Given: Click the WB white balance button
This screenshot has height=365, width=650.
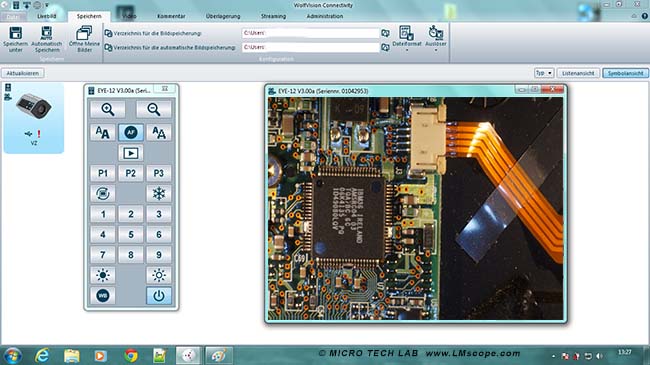Looking at the screenshot, I should pyautogui.click(x=102, y=296).
